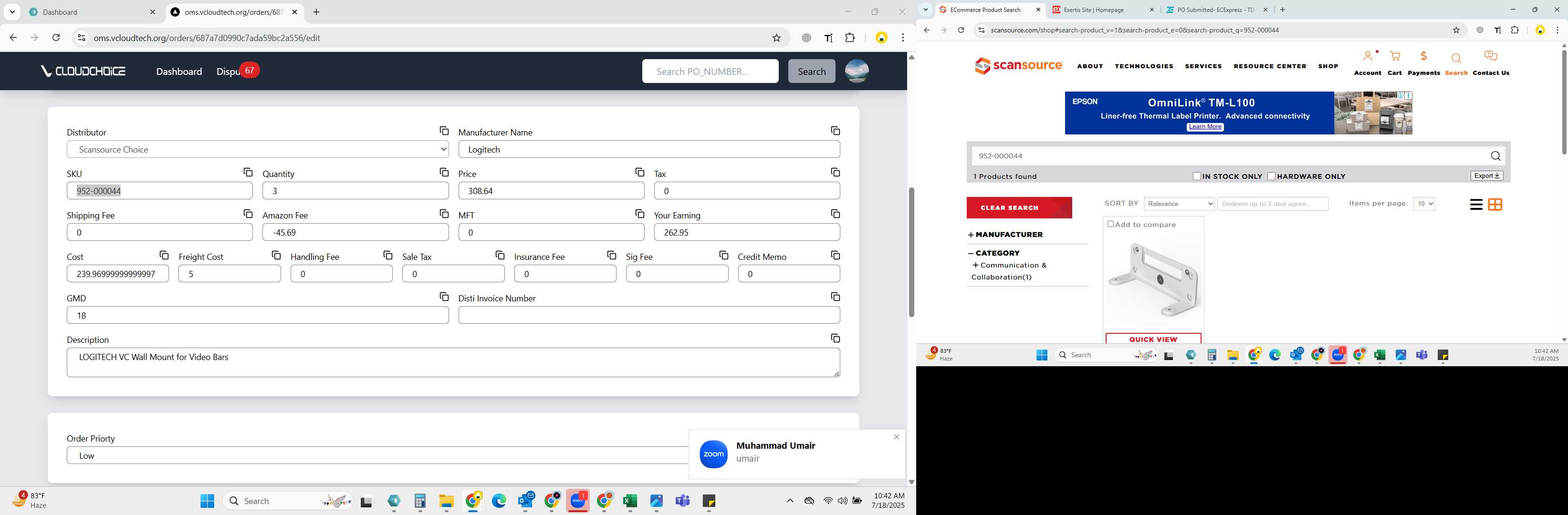The width and height of the screenshot is (1568, 515).
Task: Copy the Insurance Fee value
Action: [611, 255]
